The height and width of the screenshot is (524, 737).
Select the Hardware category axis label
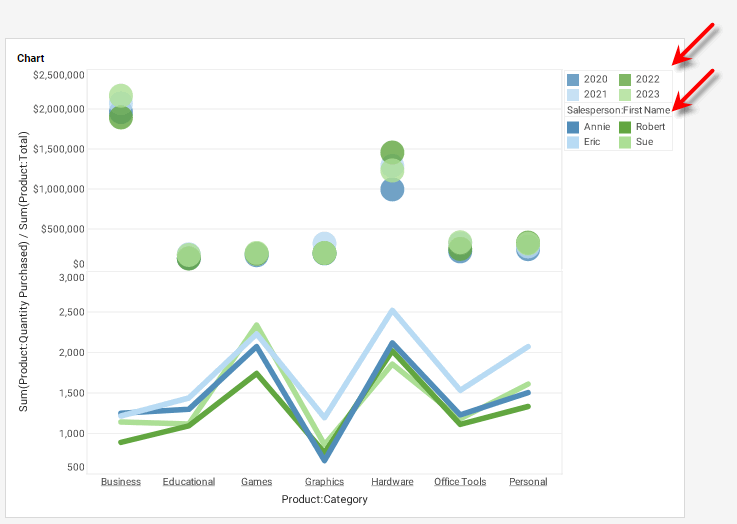coord(392,482)
